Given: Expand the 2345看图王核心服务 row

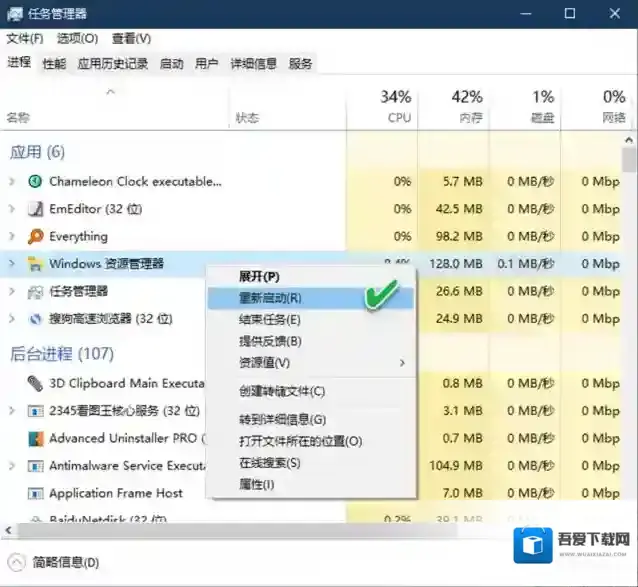Looking at the screenshot, I should [x=12, y=411].
